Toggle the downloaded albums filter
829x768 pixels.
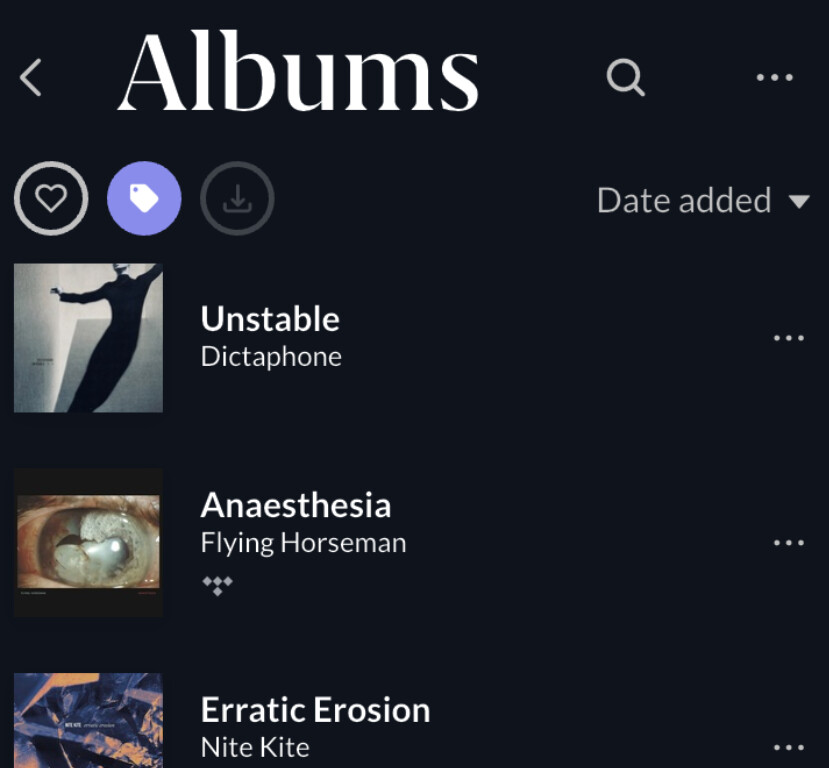point(237,200)
